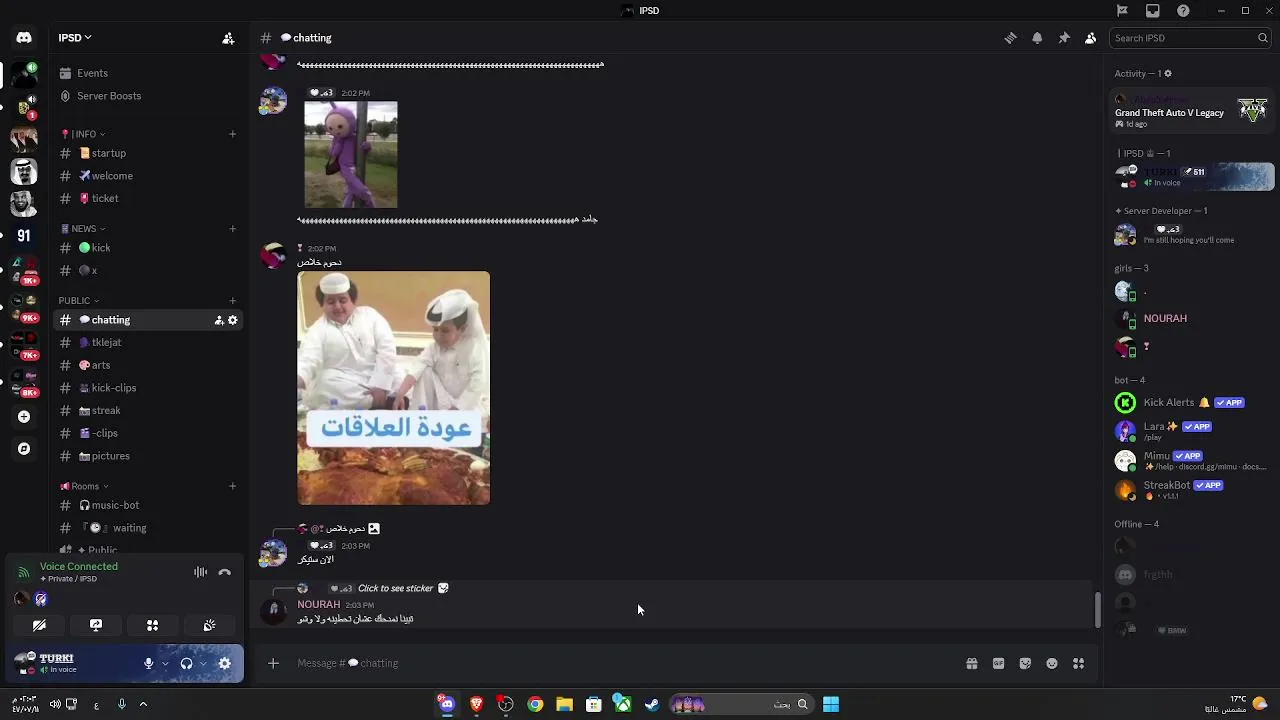Open the music-bot channel
The image size is (1280, 720).
pyautogui.click(x=148, y=506)
